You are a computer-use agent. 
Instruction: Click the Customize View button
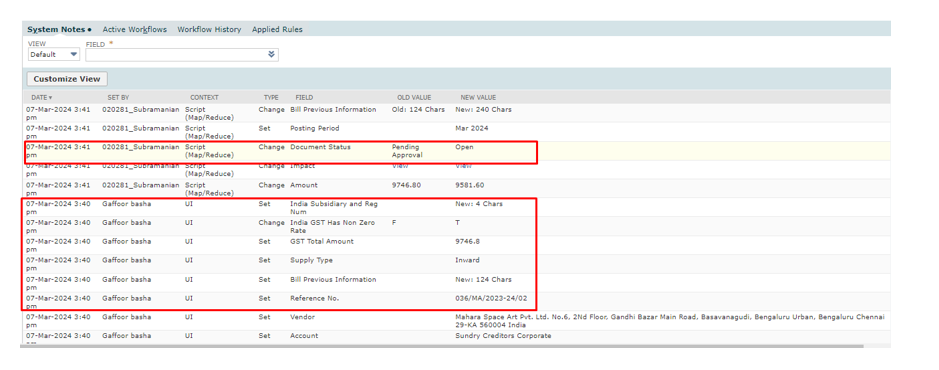(x=67, y=79)
